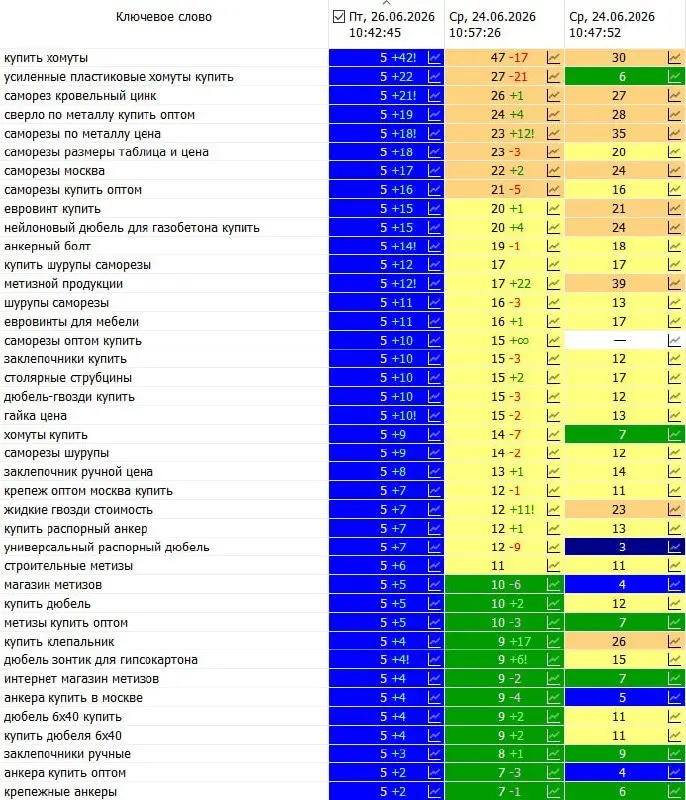Select keyword дюбель-гвозди купить

point(69,396)
